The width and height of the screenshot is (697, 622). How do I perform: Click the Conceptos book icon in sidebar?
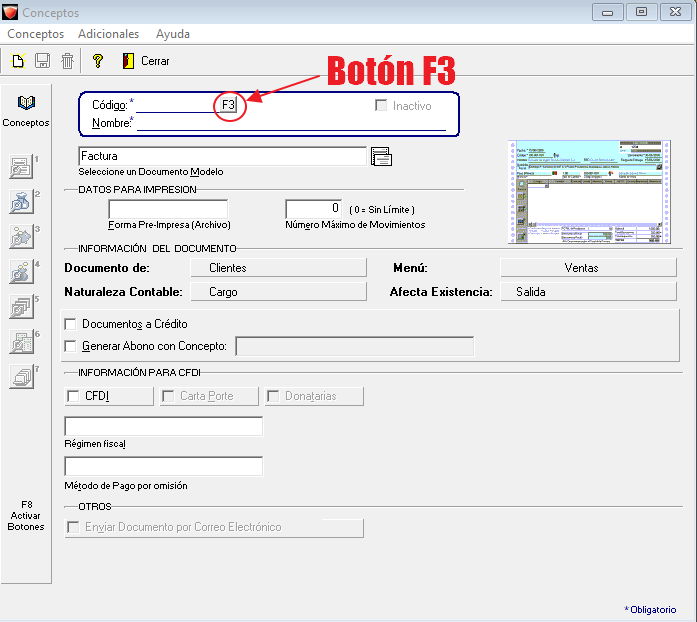tap(26, 104)
